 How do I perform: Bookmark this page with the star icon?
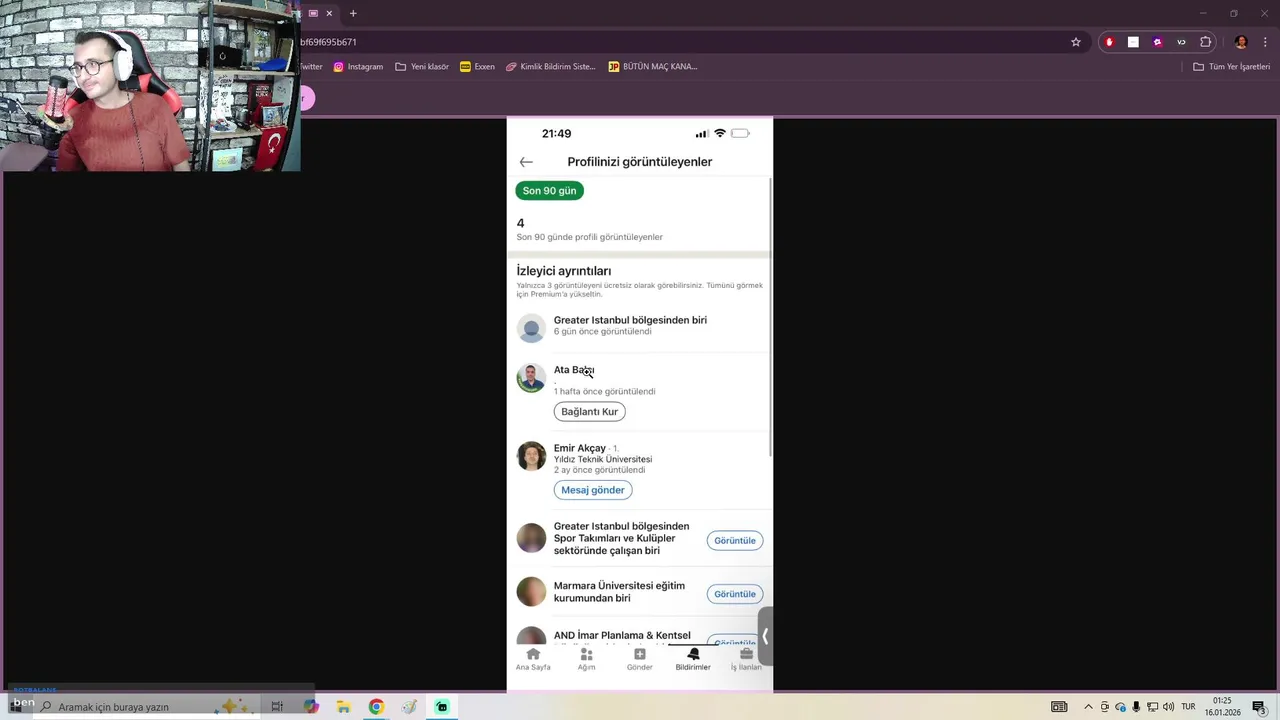(1076, 42)
